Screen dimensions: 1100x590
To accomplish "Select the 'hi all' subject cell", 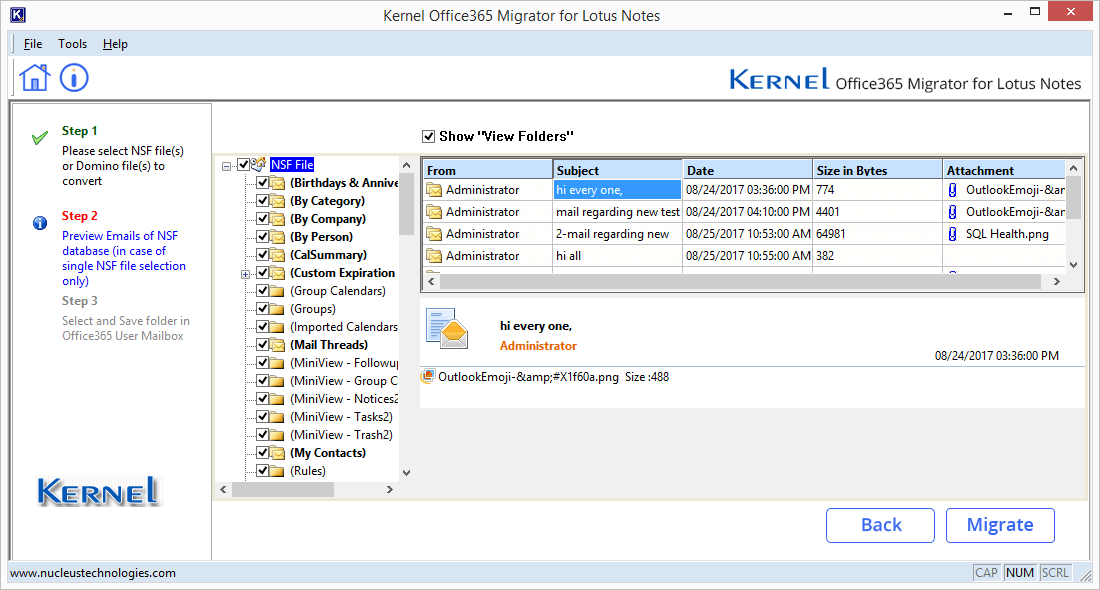I will [618, 256].
